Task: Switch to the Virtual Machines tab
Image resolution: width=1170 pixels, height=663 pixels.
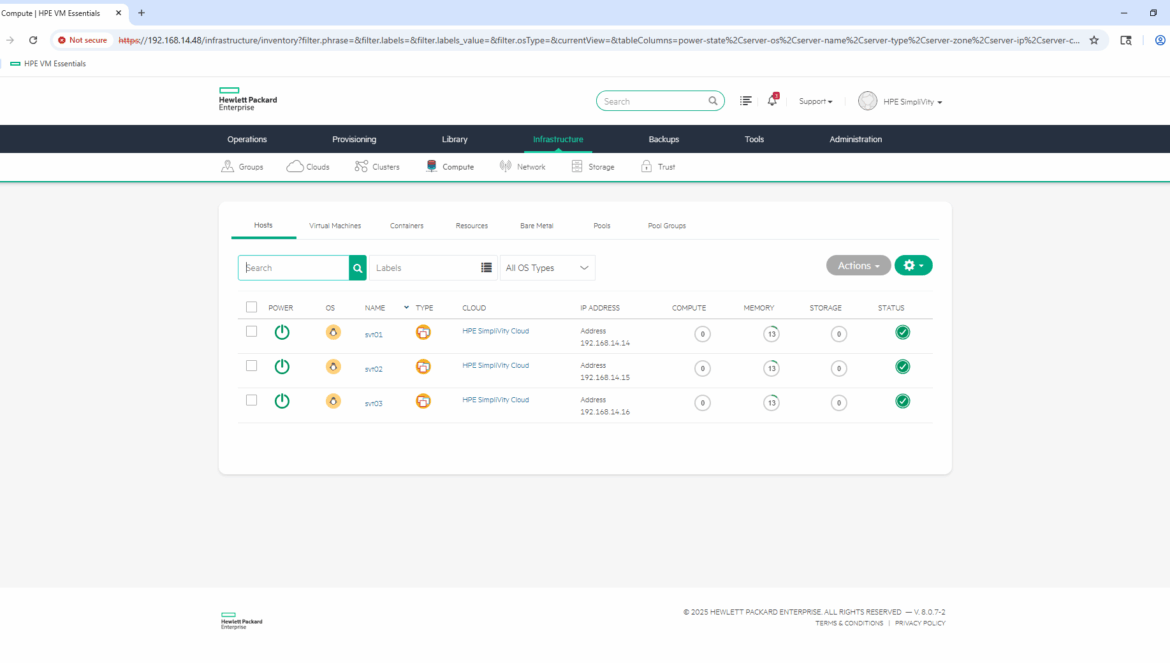Action: pyautogui.click(x=335, y=226)
